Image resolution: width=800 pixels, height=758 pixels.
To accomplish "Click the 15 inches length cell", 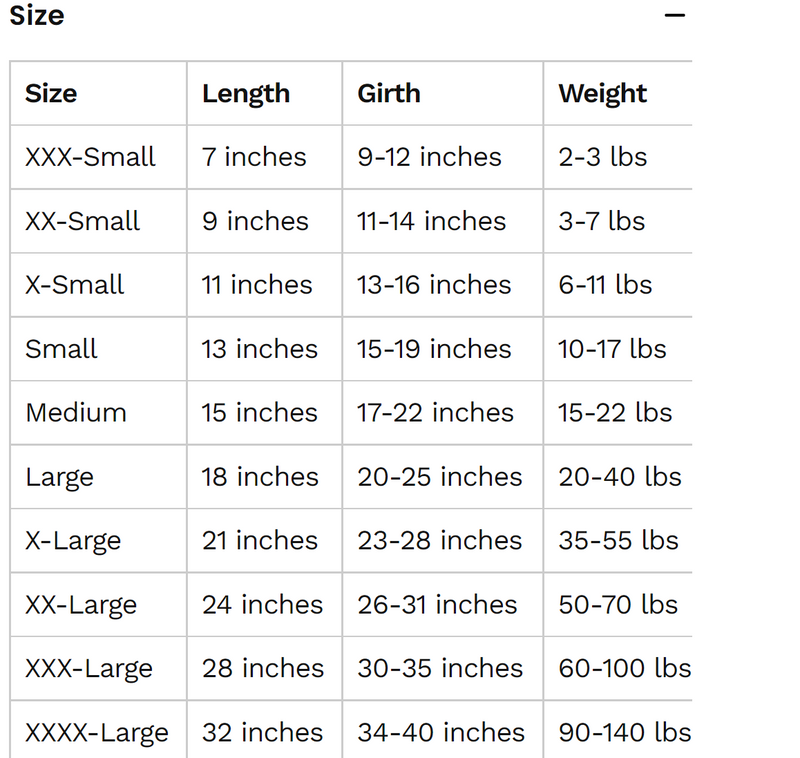I will (265, 413).
